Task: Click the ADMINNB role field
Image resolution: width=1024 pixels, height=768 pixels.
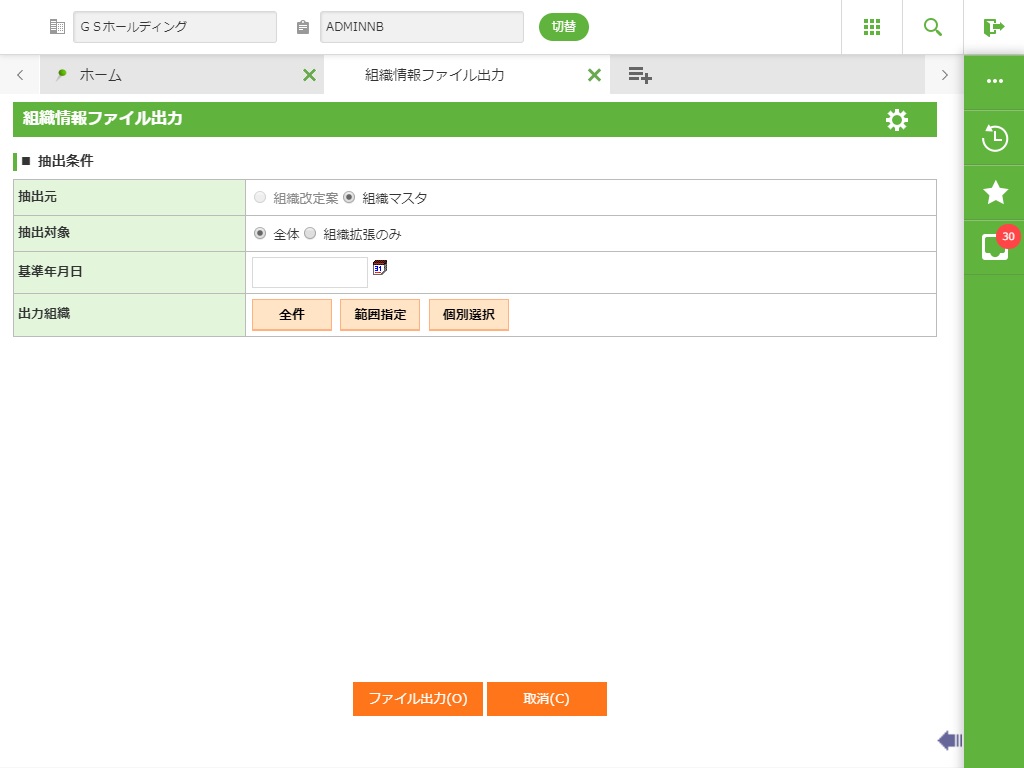Action: [422, 27]
